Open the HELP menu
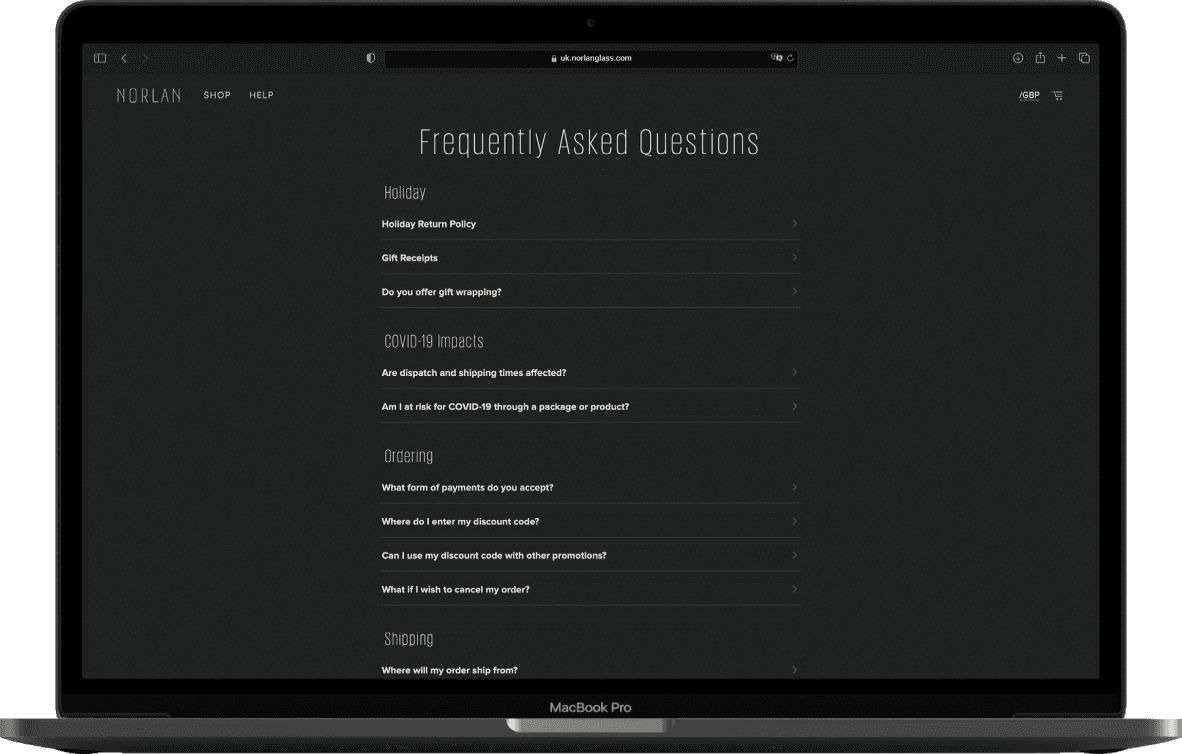This screenshot has height=754, width=1182. [x=262, y=95]
